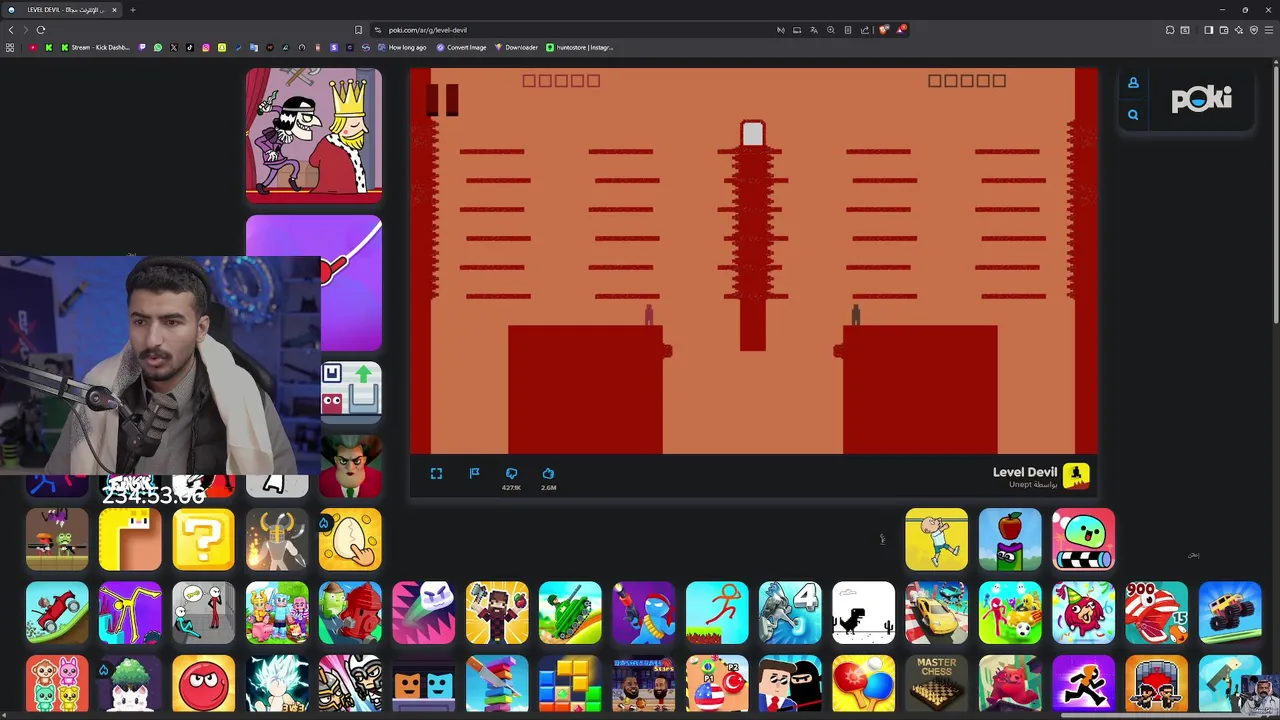Bookmark this page using the bookmark icon
Screen dimensions: 1280x720
click(359, 30)
